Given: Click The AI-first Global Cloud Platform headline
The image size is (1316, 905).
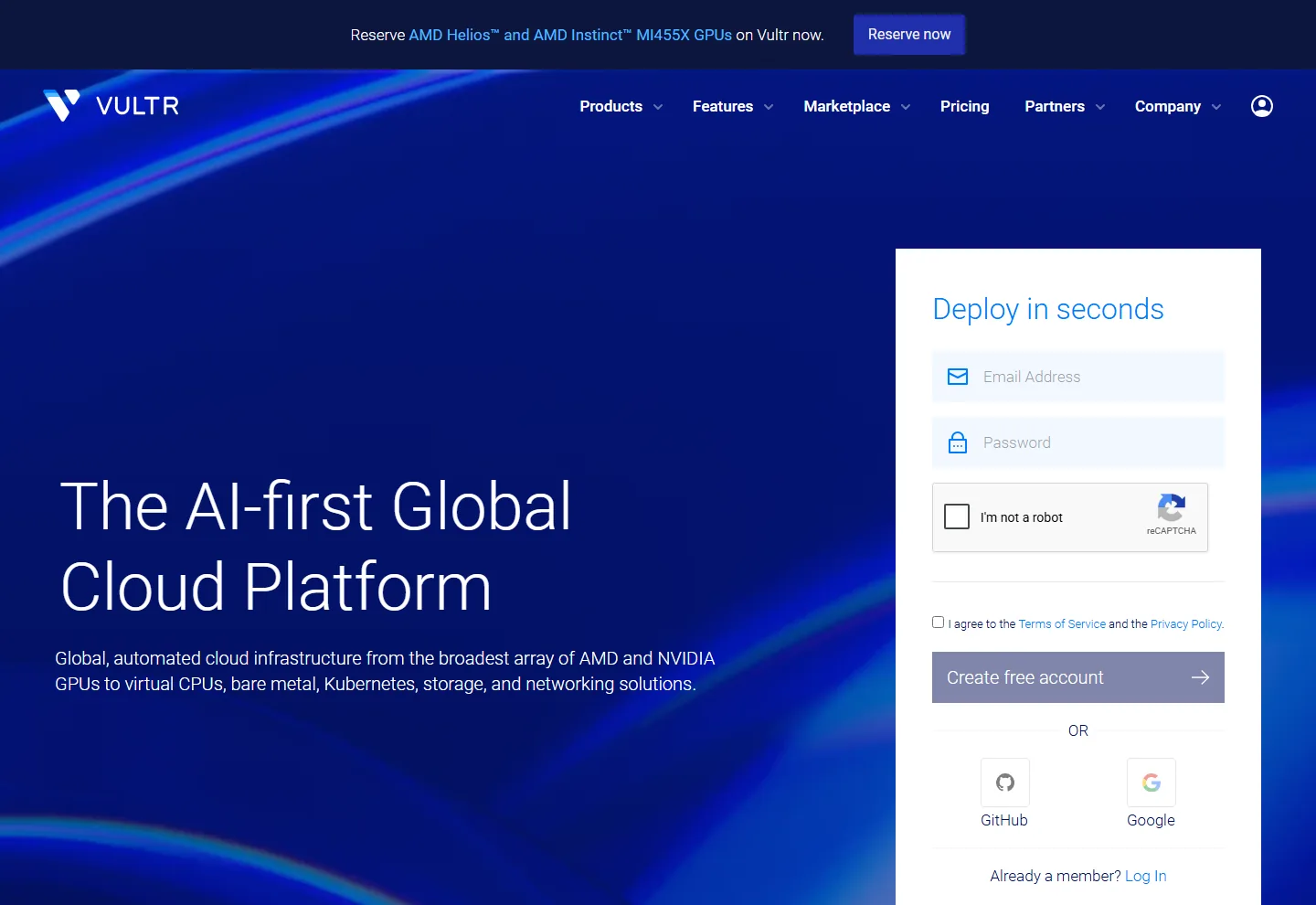Looking at the screenshot, I should click(316, 547).
